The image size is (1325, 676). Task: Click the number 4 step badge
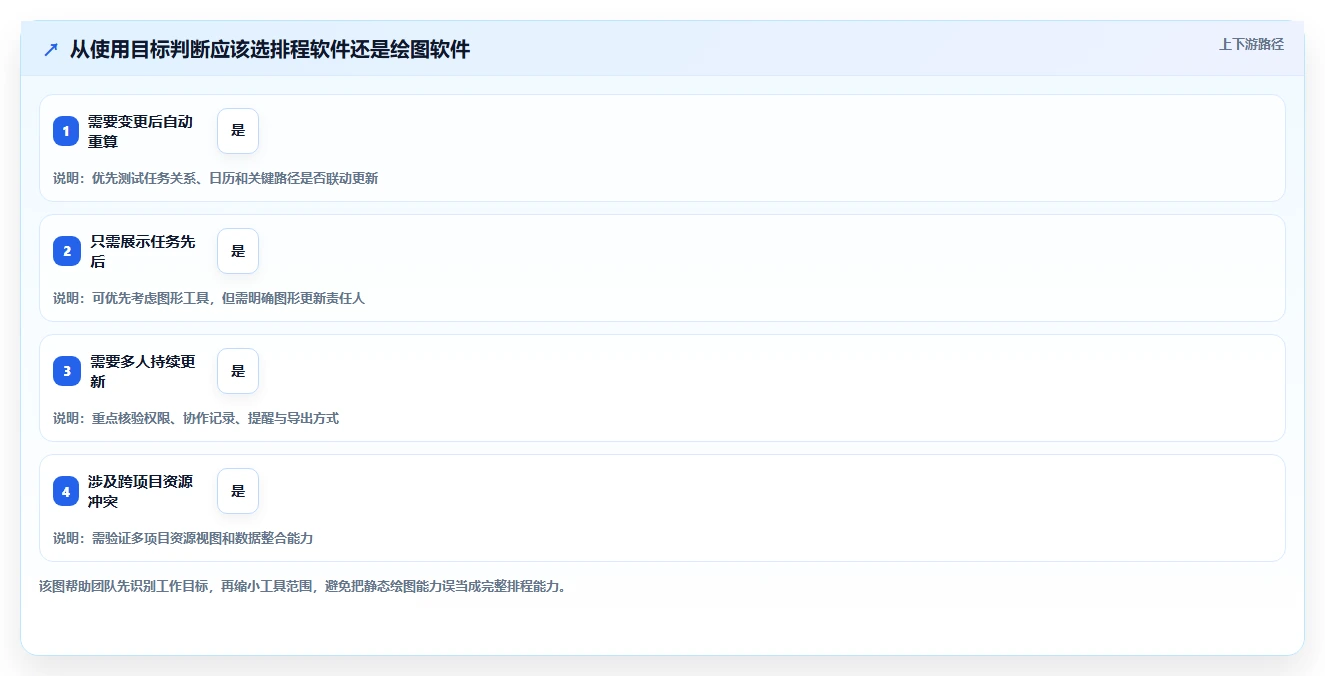pyautogui.click(x=66, y=491)
